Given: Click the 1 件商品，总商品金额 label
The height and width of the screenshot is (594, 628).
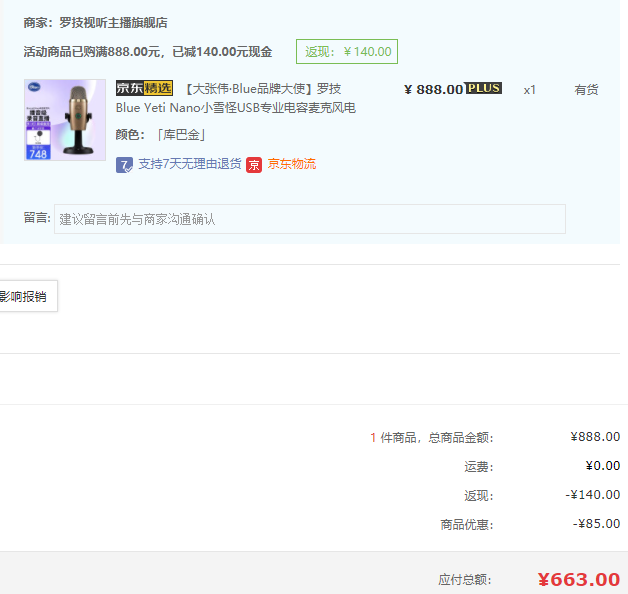Looking at the screenshot, I should [x=432, y=437].
